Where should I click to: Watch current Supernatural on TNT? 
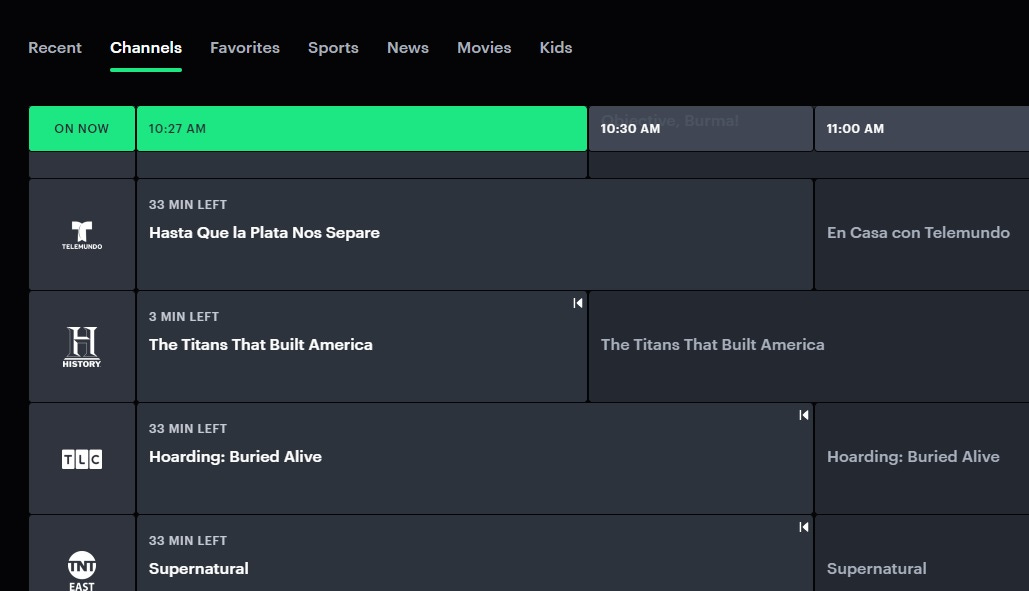[x=474, y=554]
